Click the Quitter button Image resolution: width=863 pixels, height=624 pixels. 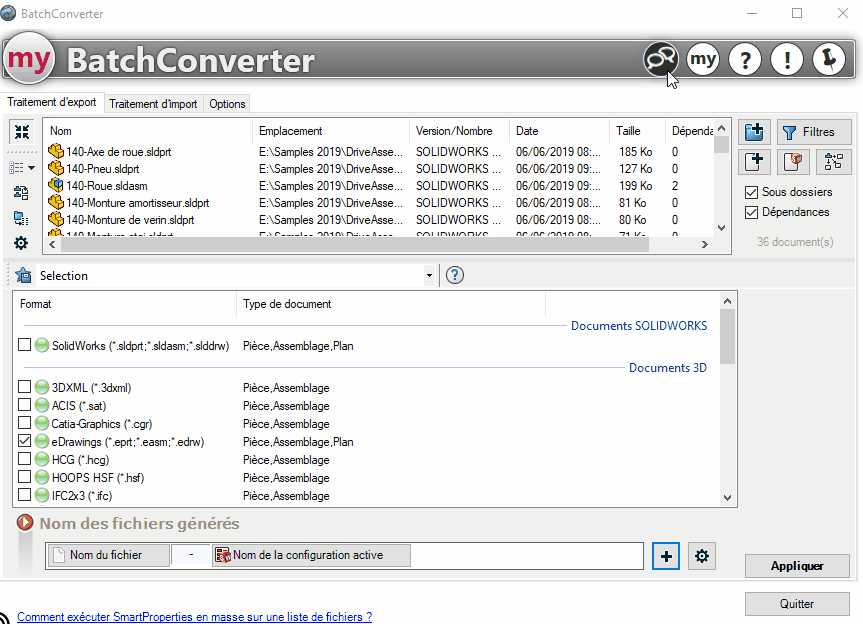point(797,604)
